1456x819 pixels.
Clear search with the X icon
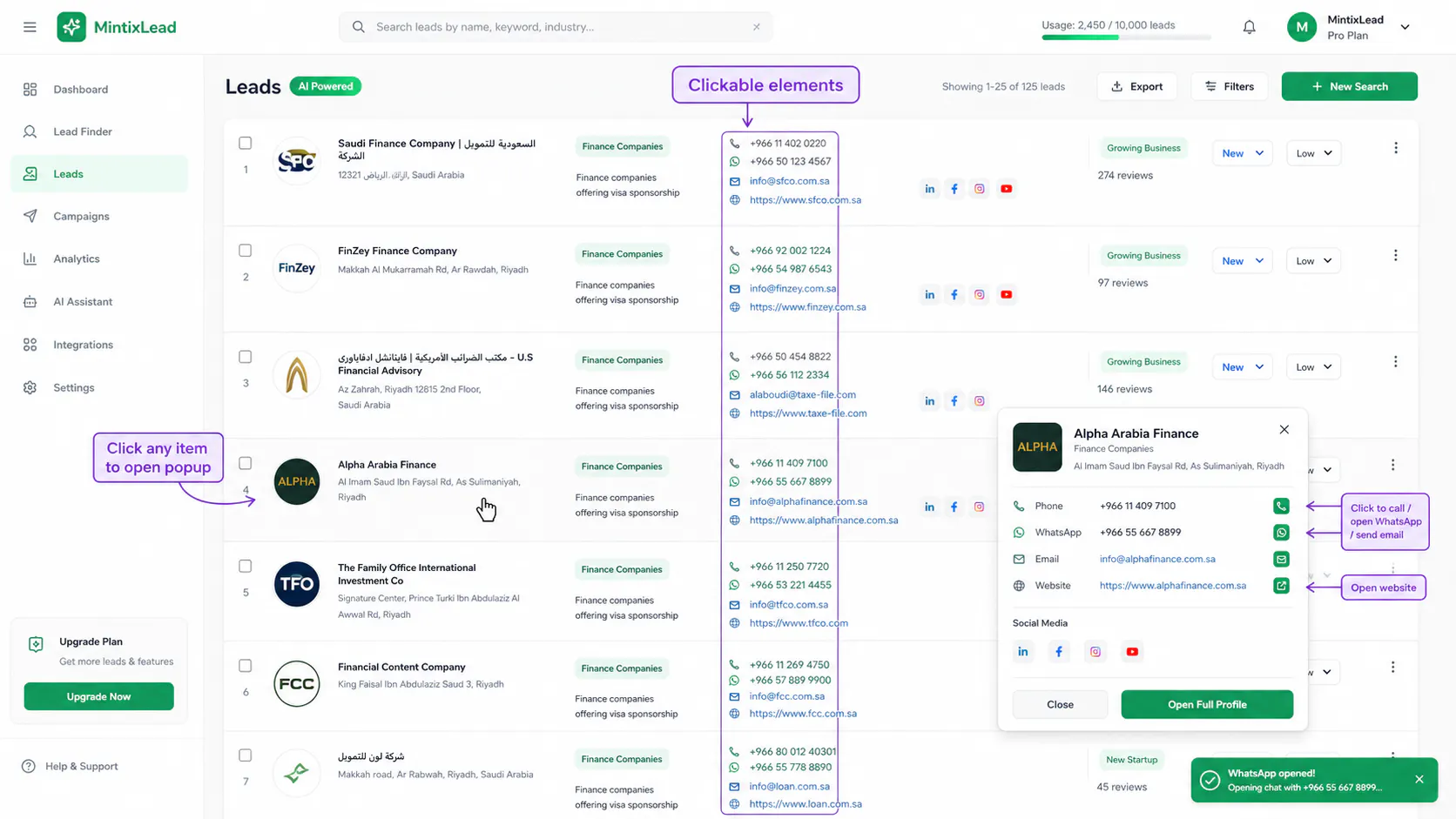(757, 27)
